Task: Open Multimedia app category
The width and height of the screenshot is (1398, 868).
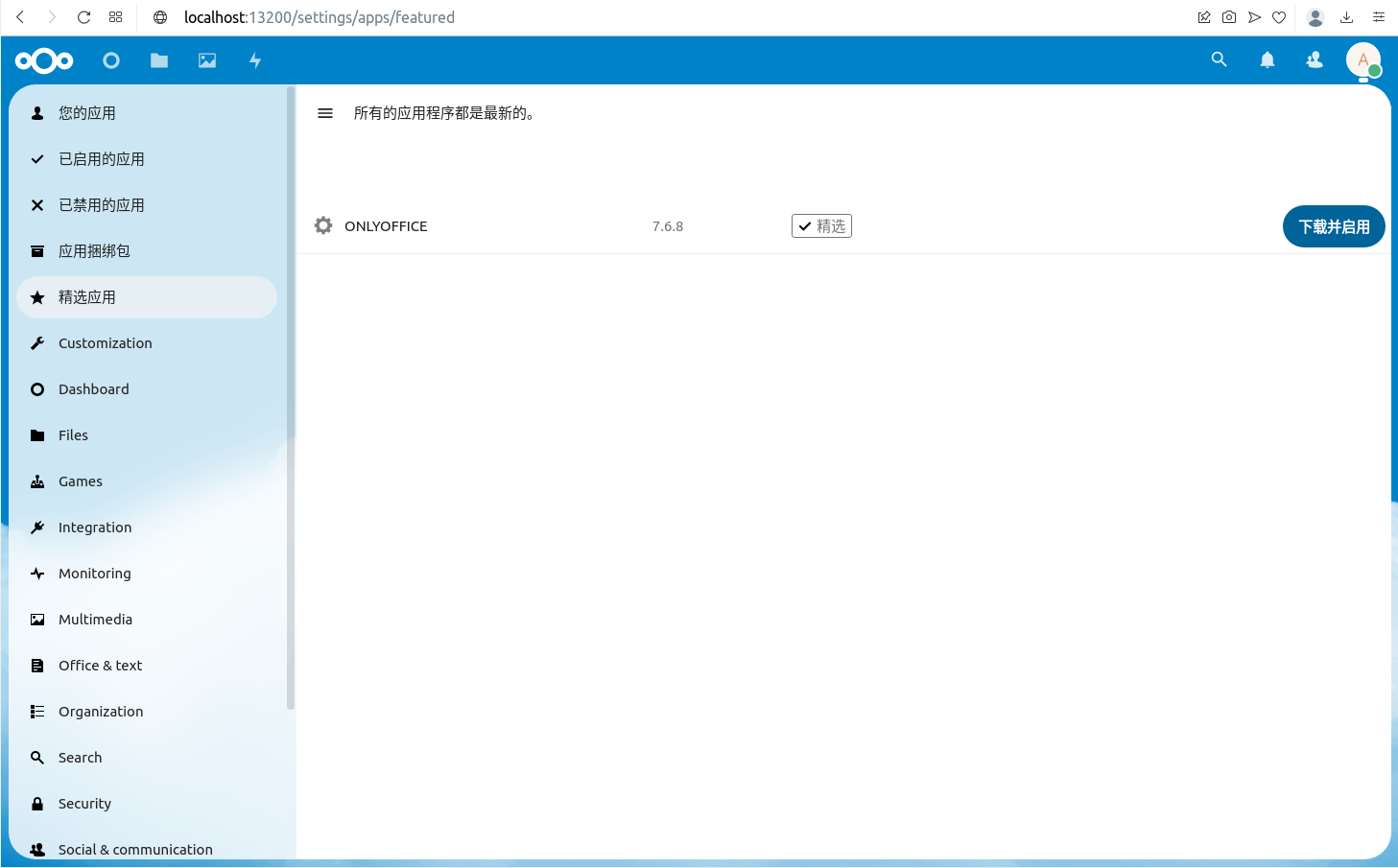Action: 147,620
